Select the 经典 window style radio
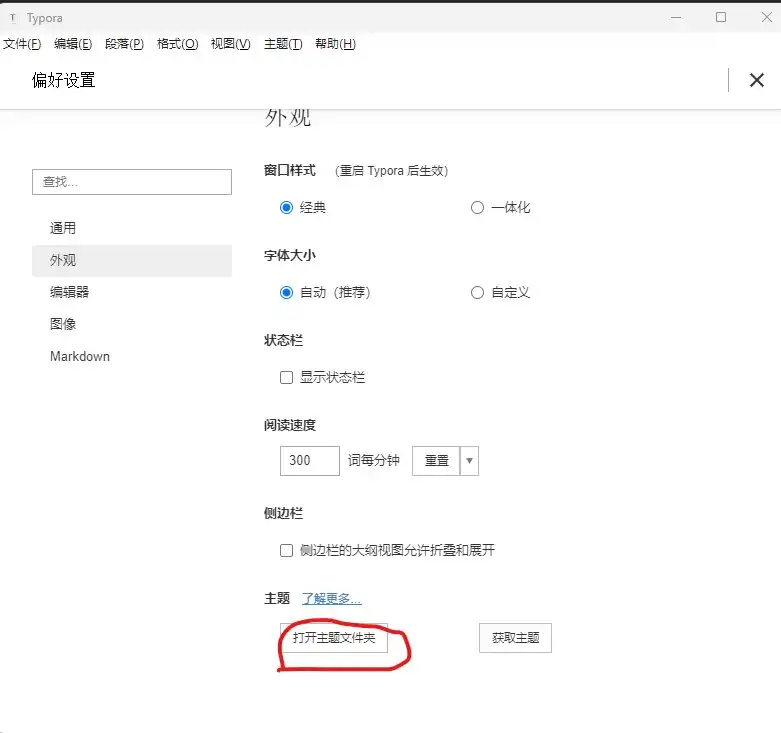Image resolution: width=781 pixels, height=733 pixels. point(287,208)
